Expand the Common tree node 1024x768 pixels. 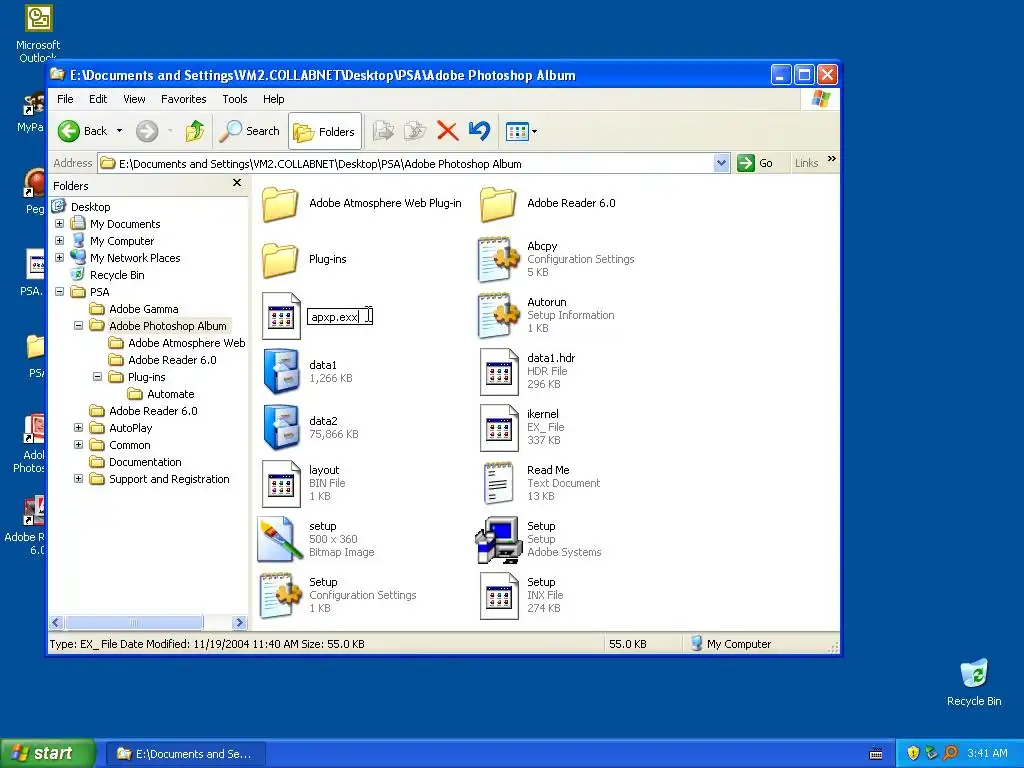point(78,445)
